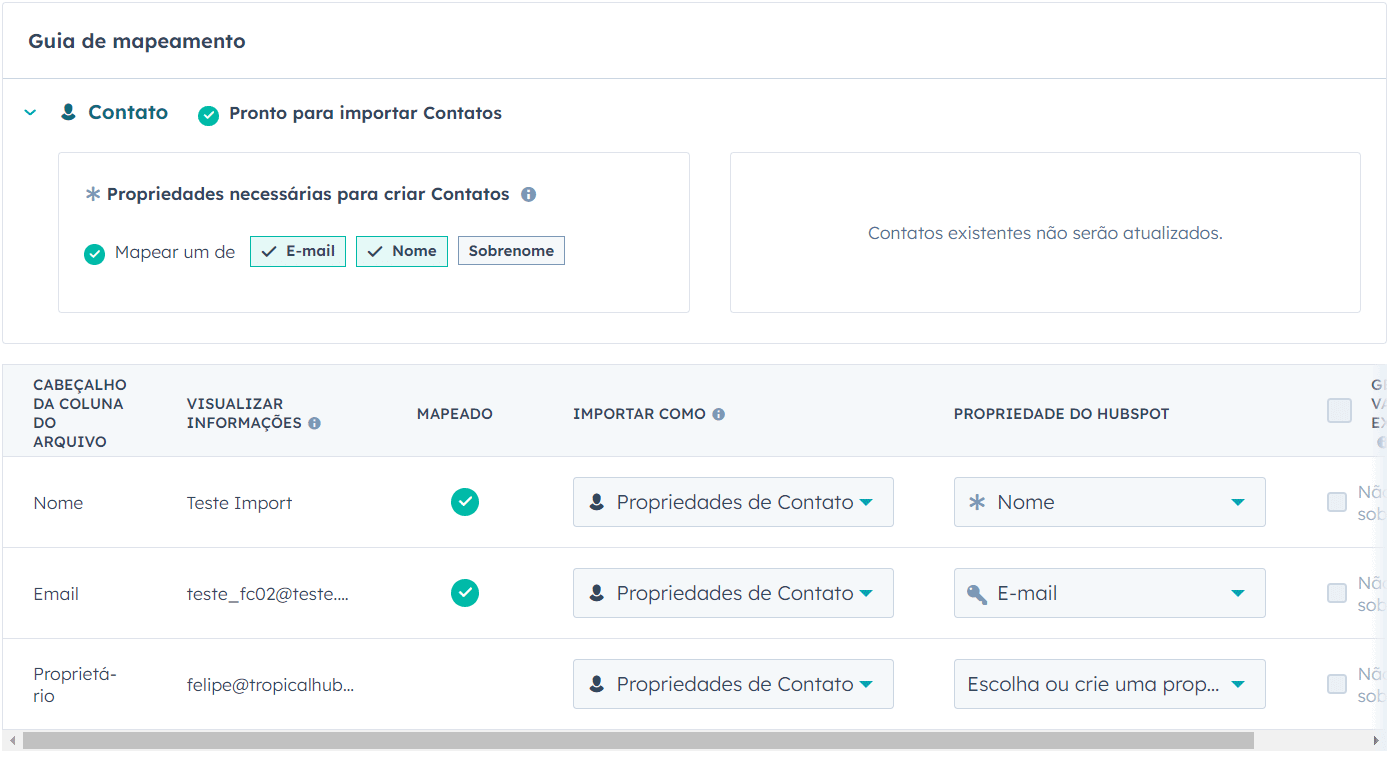Open Importar Como dropdown for Nome row

732,502
